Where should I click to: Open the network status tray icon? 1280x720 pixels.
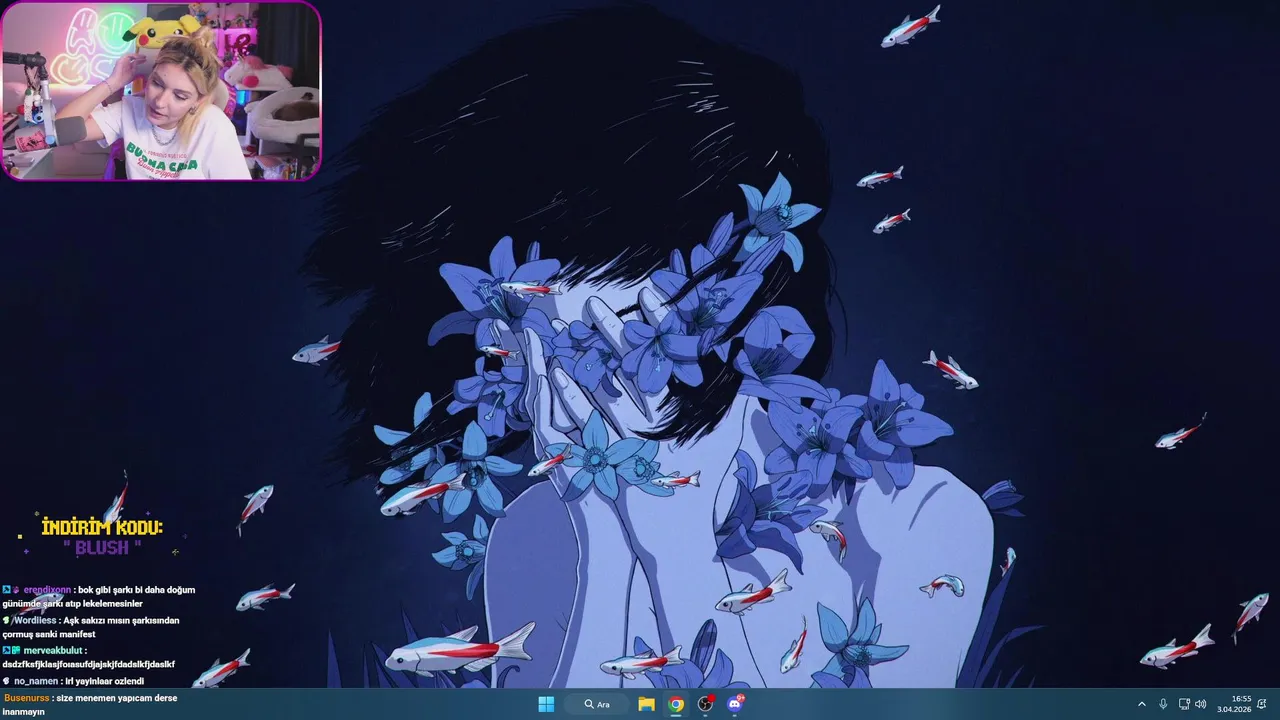coord(1184,704)
